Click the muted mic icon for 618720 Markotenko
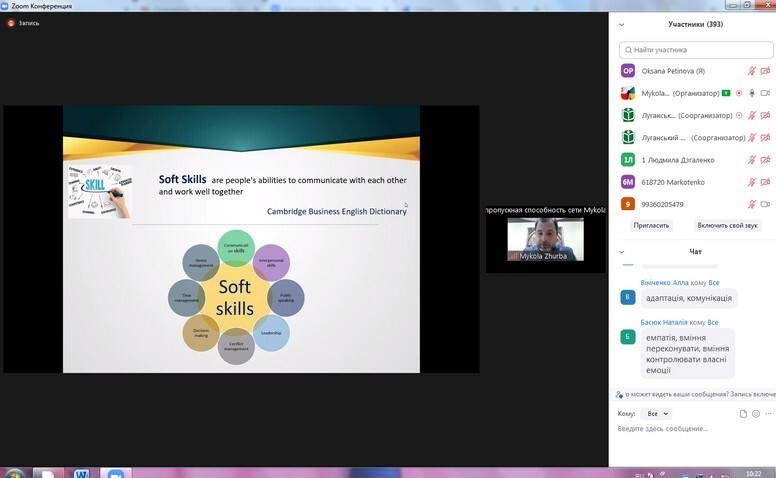This screenshot has height=478, width=776. point(752,182)
